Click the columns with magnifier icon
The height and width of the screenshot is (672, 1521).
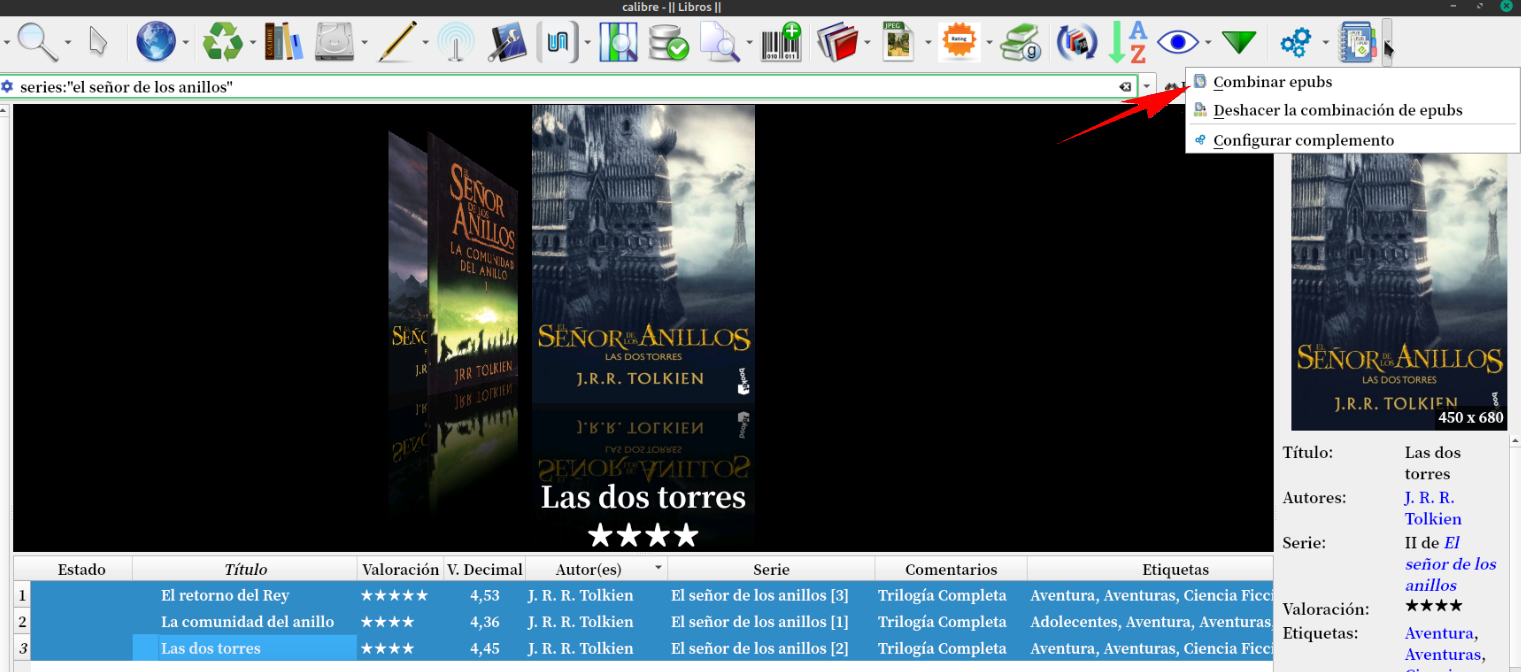(618, 42)
